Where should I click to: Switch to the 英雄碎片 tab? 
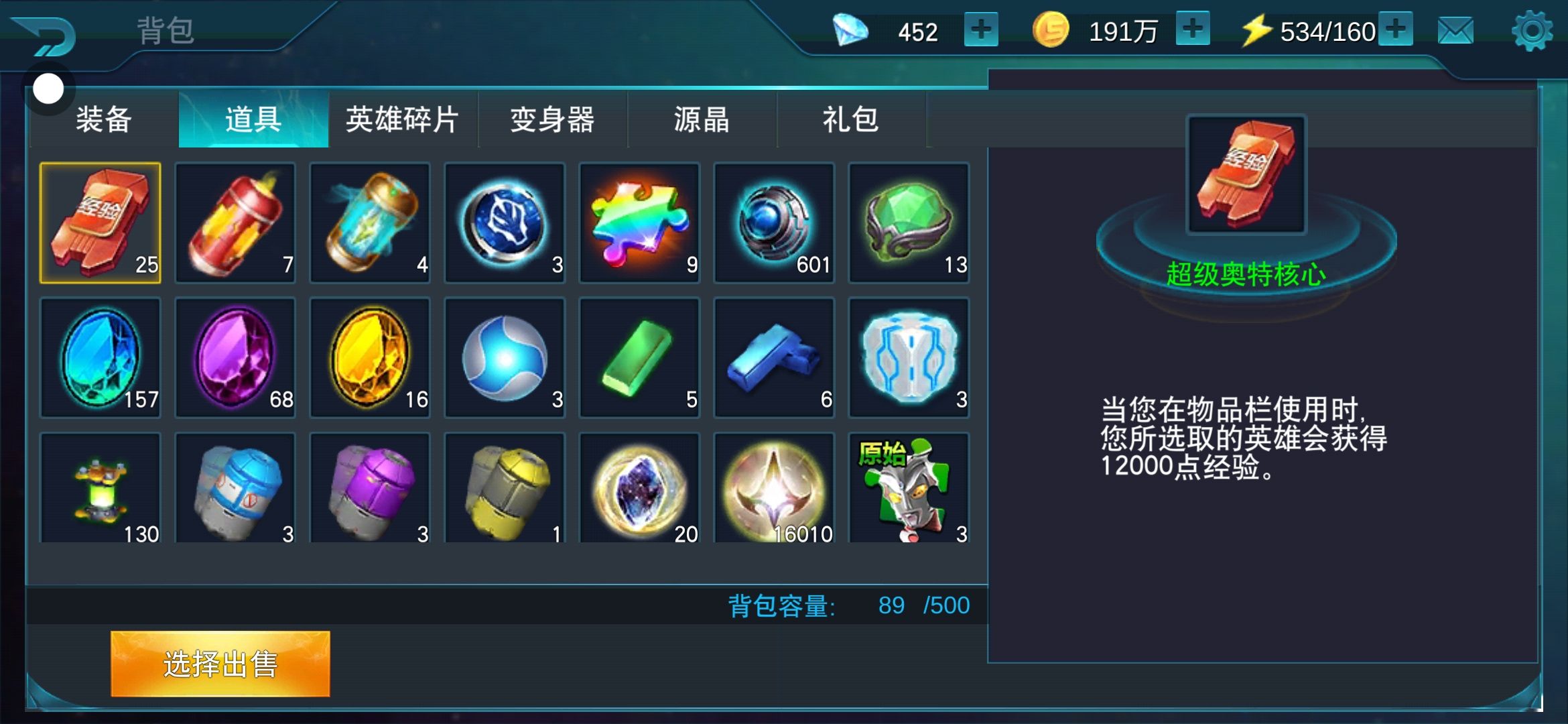pos(403,119)
